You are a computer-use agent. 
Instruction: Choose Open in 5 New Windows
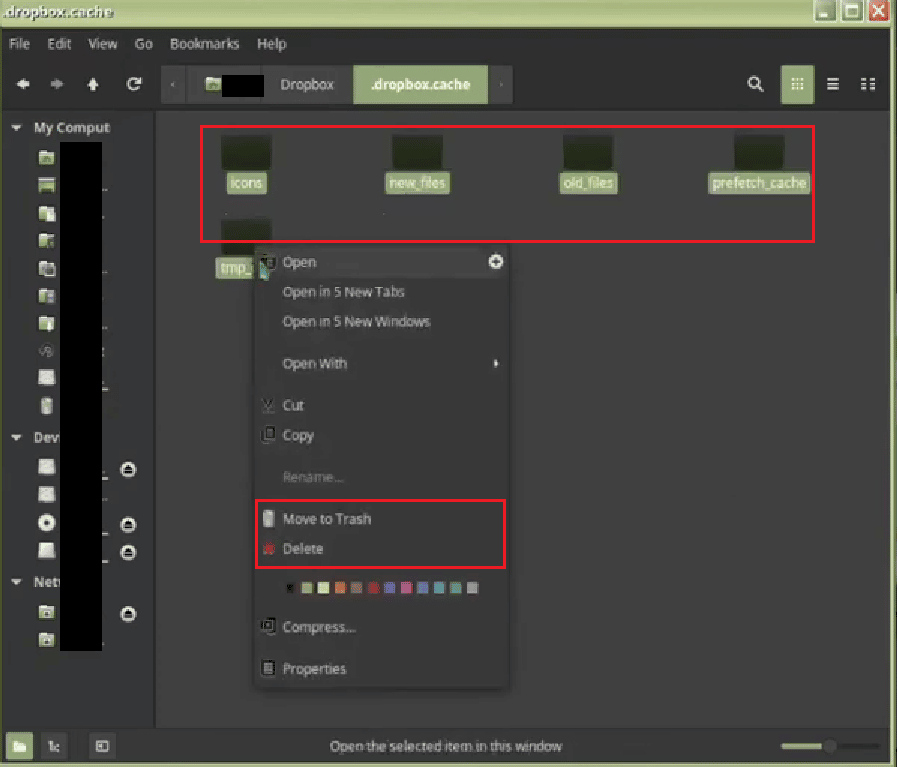pos(380,321)
